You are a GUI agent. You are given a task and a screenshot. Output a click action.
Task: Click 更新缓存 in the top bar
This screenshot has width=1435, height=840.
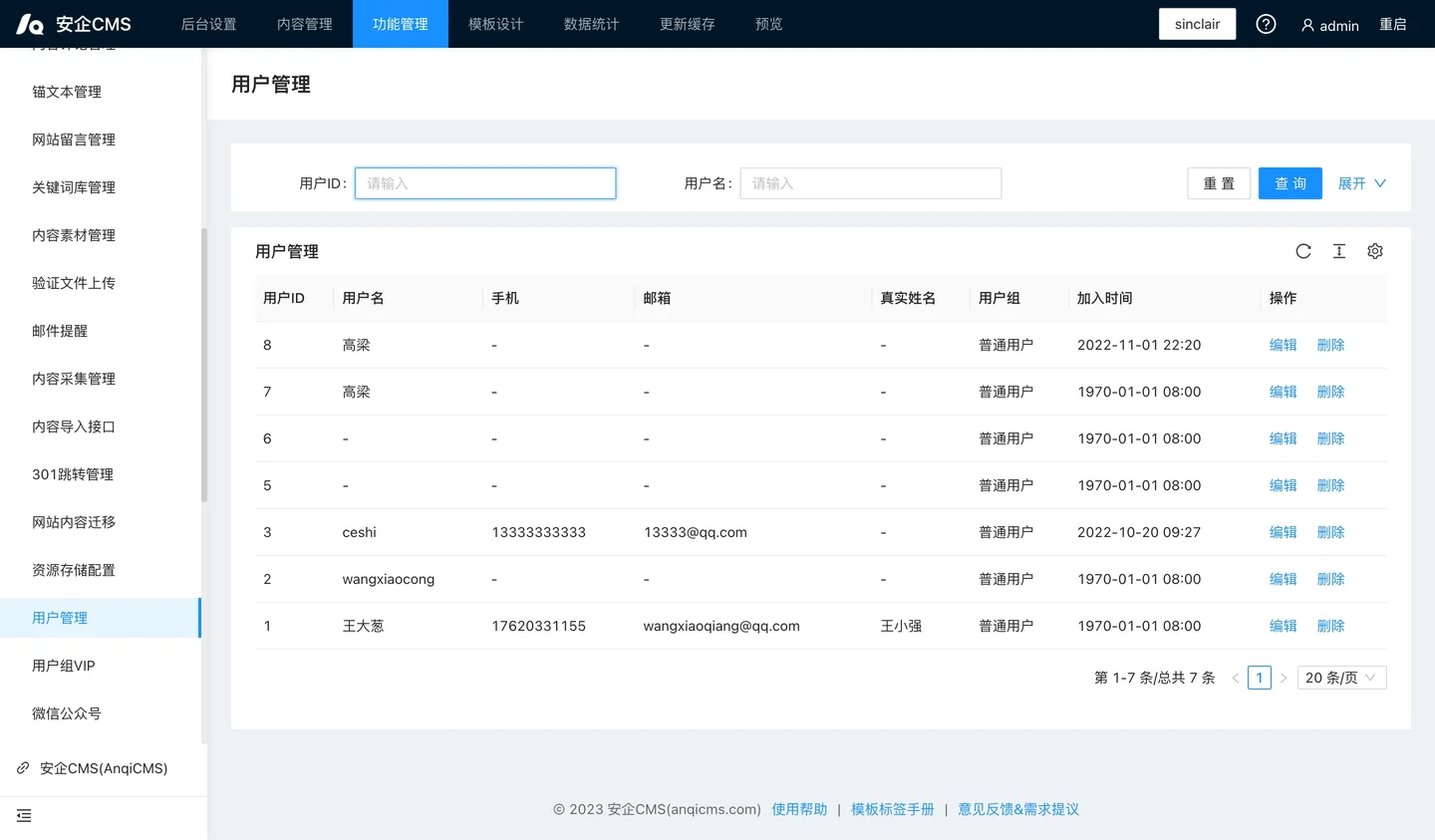pyautogui.click(x=688, y=24)
